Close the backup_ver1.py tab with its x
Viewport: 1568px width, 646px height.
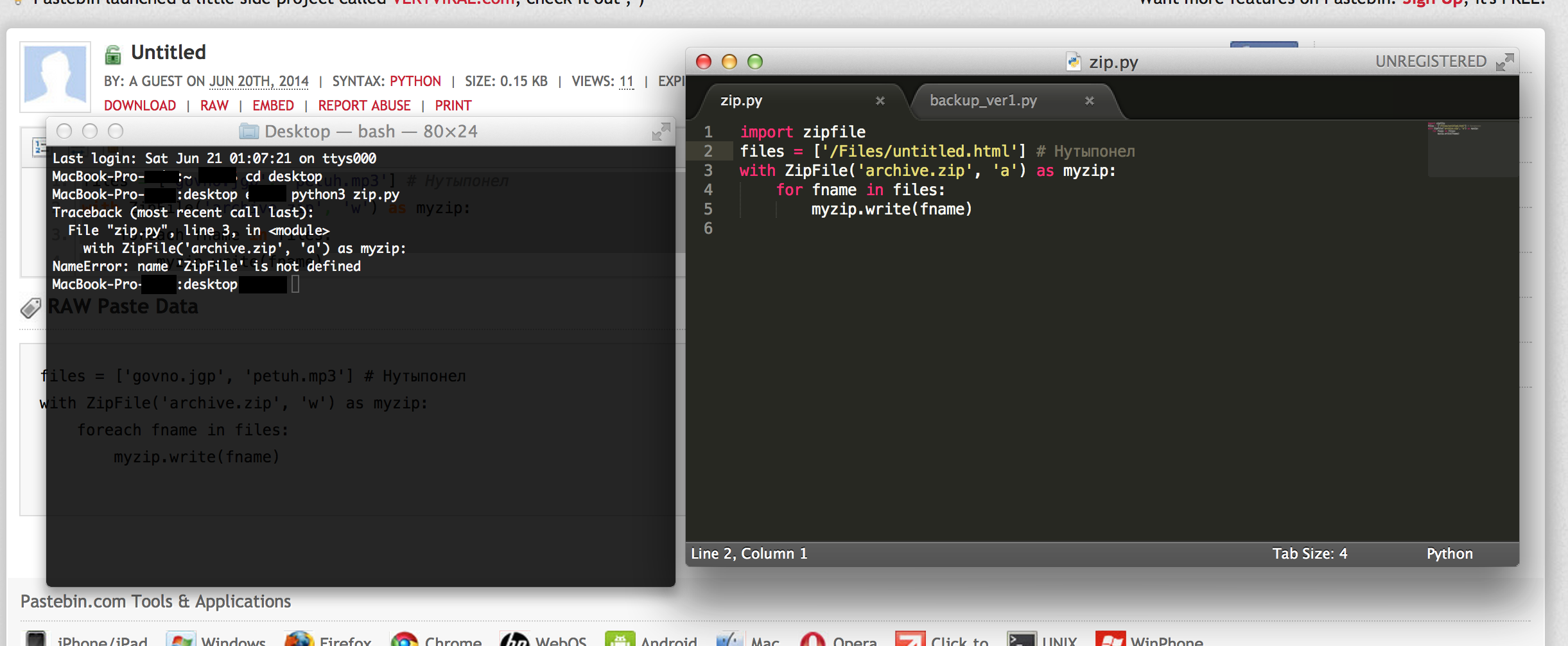pos(1090,101)
